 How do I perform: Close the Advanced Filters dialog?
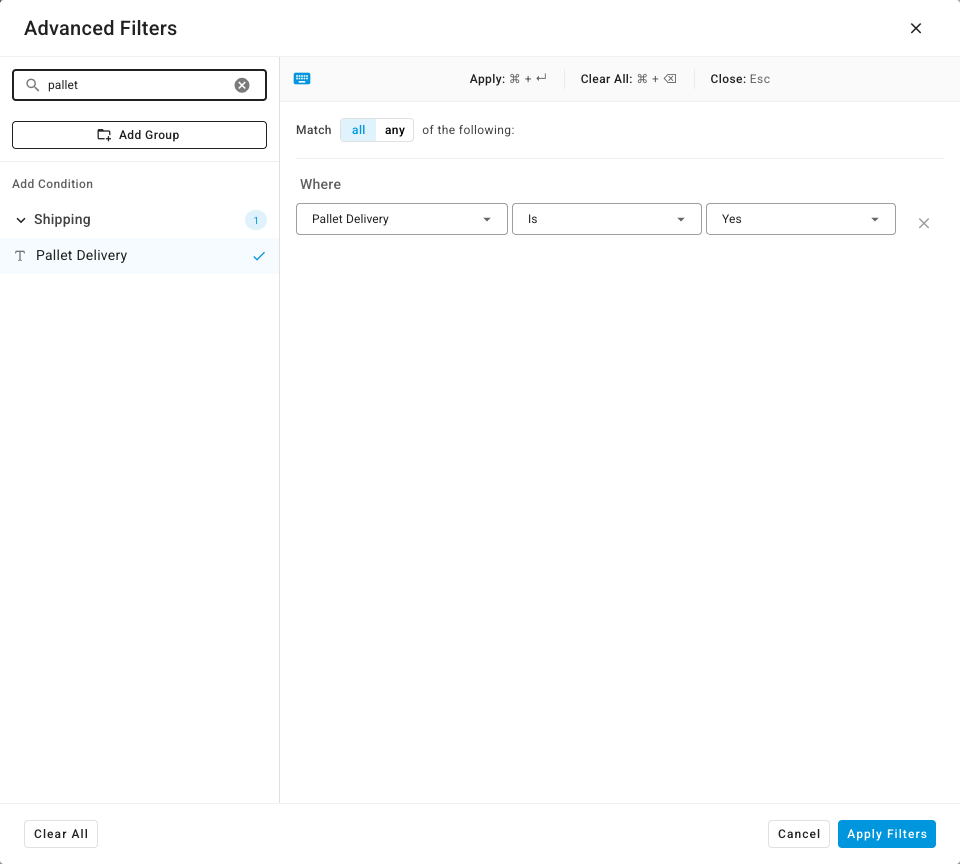pyautogui.click(x=915, y=28)
